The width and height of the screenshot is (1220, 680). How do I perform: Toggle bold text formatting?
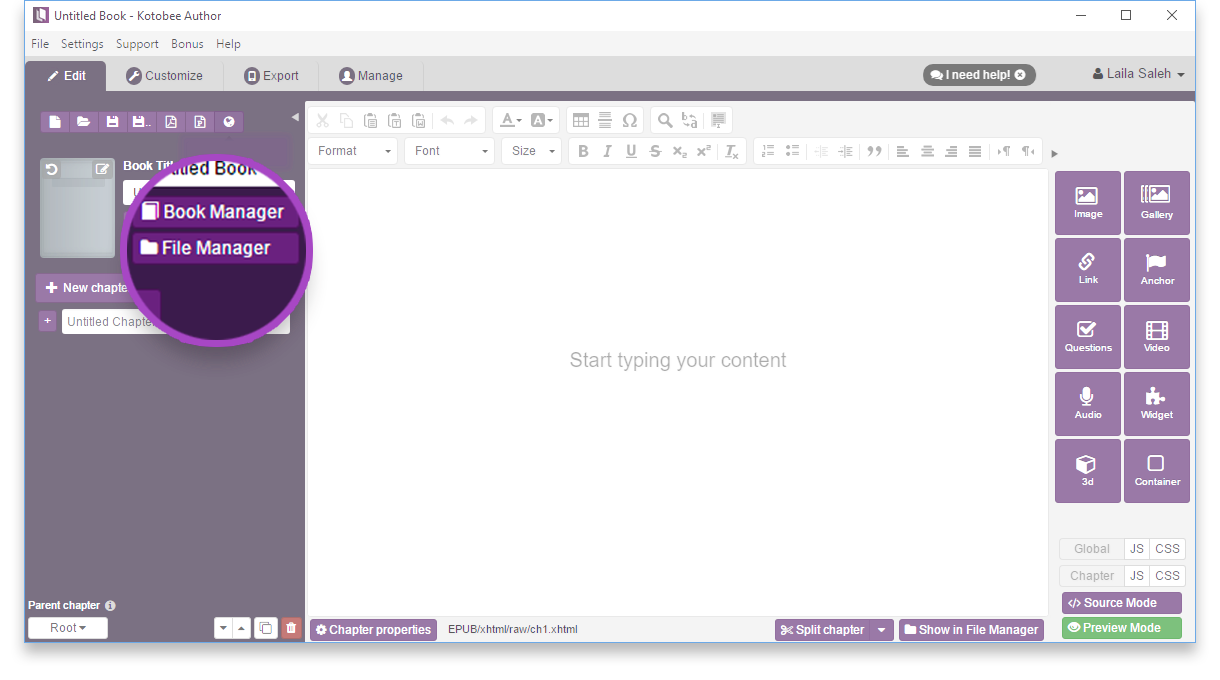click(x=583, y=151)
